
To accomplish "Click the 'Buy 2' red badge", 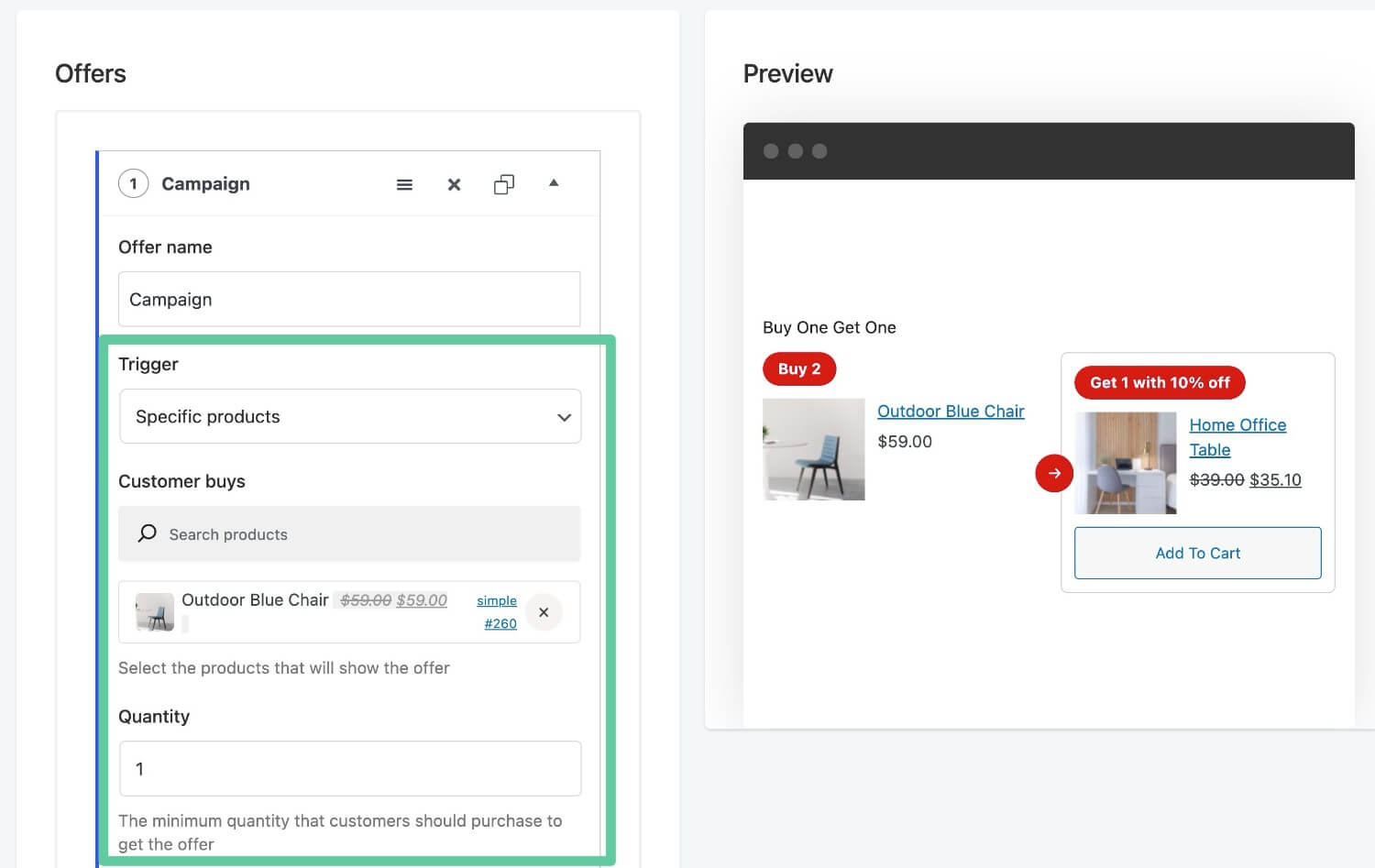I will (799, 368).
